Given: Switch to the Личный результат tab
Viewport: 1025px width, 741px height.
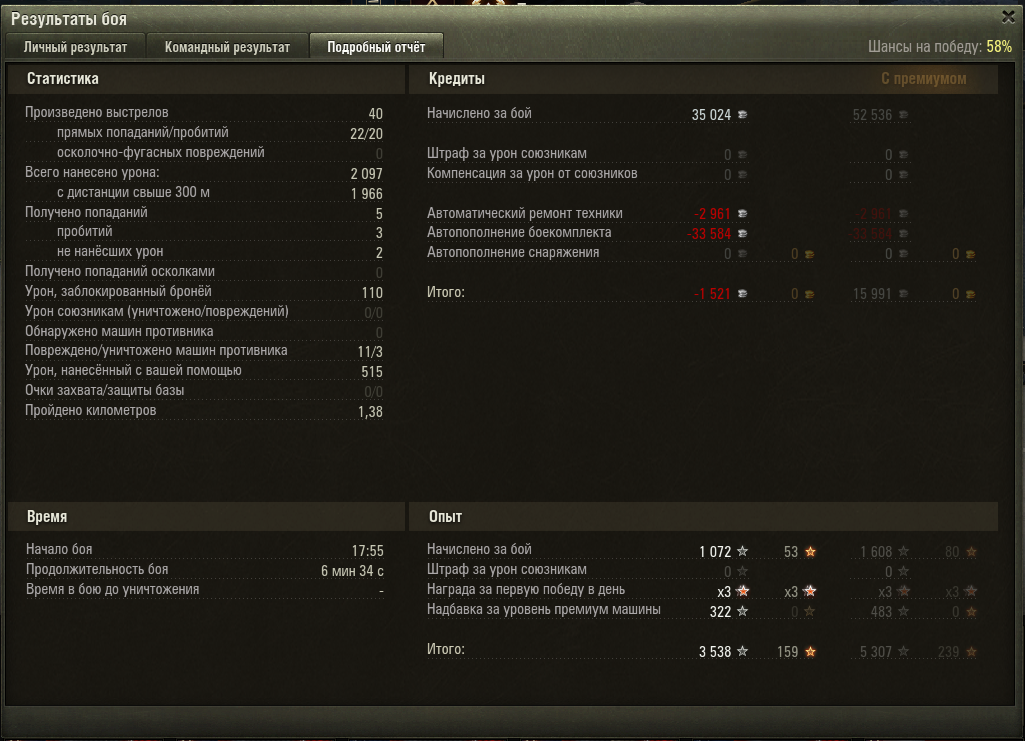Looking at the screenshot, I should (x=75, y=47).
